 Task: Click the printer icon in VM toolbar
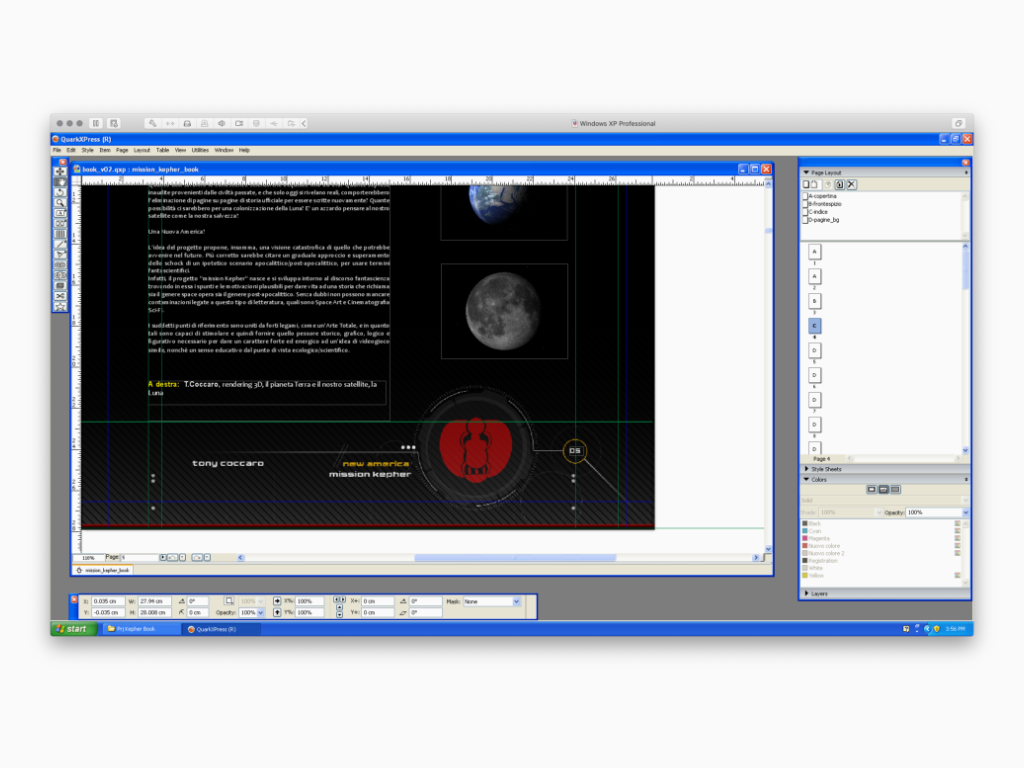pyautogui.click(x=187, y=123)
